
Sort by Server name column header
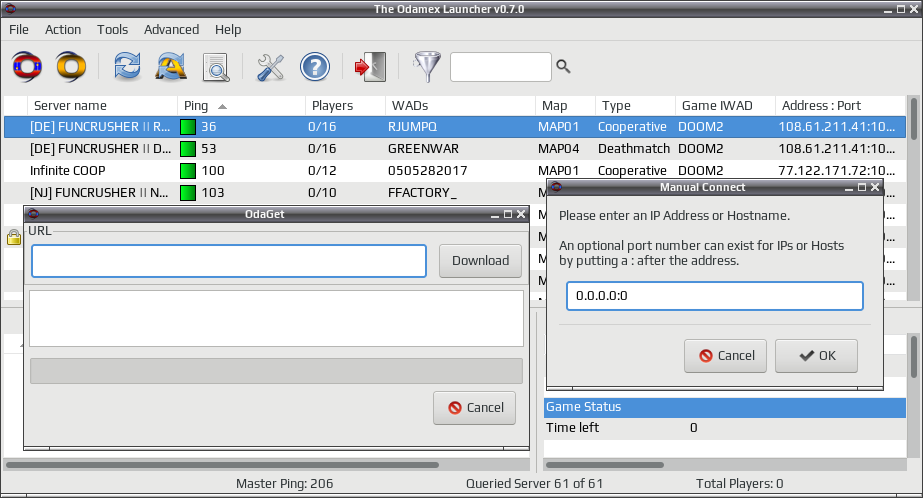[102, 105]
